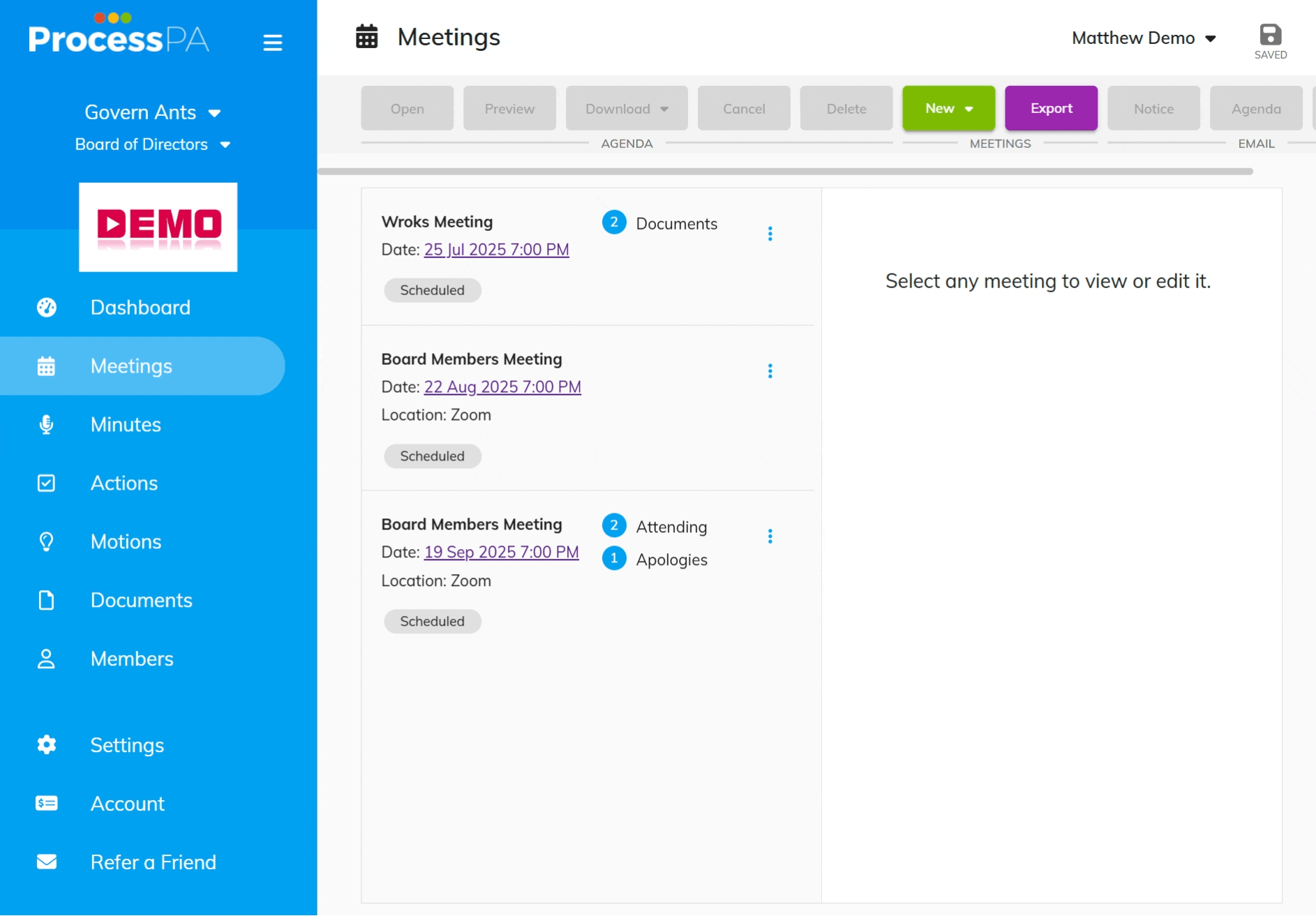The image size is (1316, 916).
Task: Click the 25 Jul 2025 date link
Action: pos(496,250)
